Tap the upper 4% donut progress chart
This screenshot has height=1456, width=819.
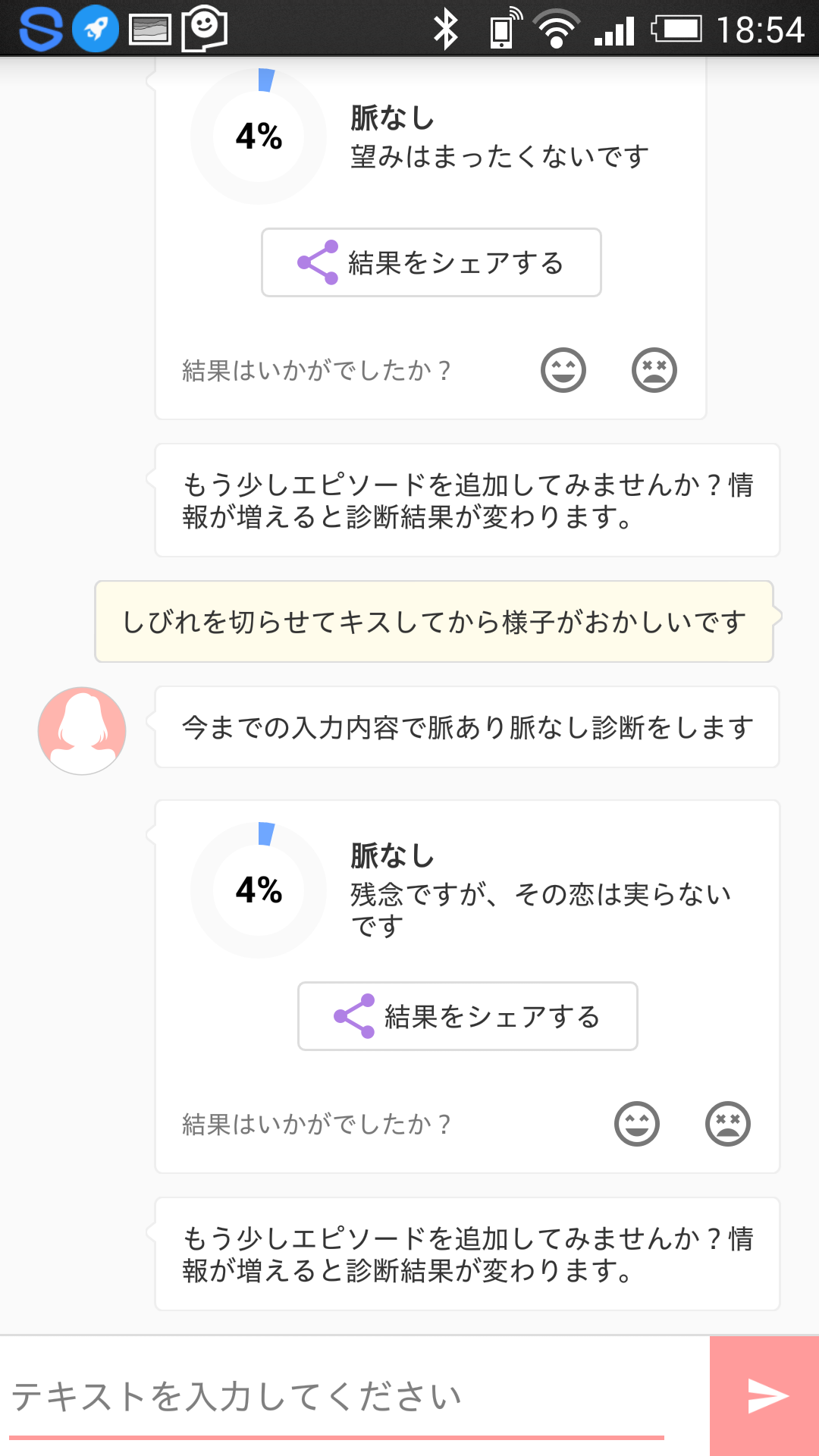259,136
